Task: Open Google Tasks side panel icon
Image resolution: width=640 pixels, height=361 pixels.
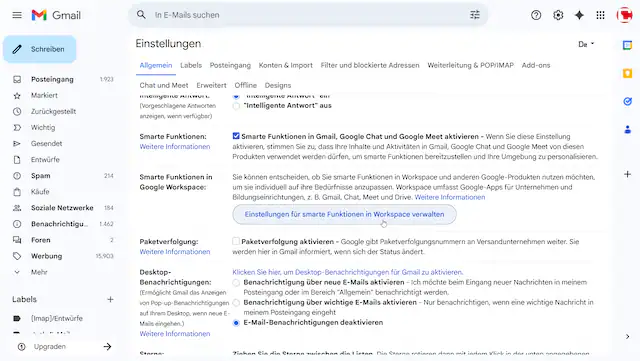Action: click(x=627, y=101)
